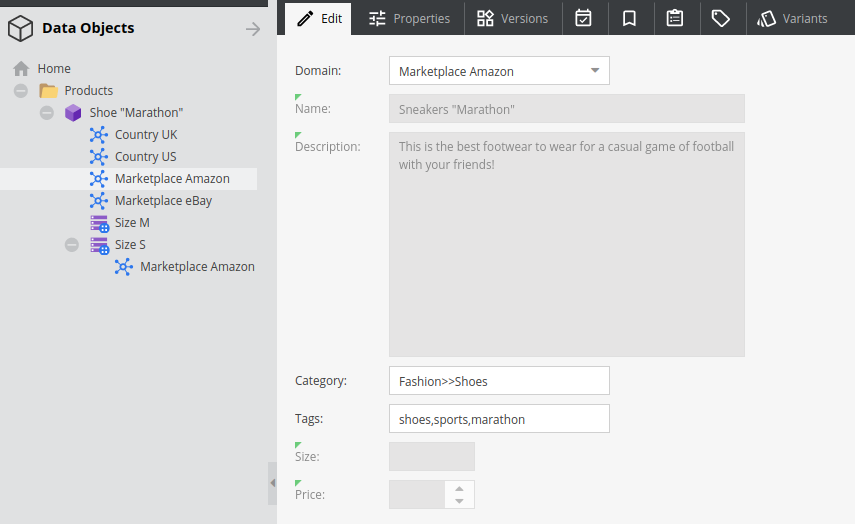Screen dimensions: 855x524
Task: Click the Home house icon
Action: (x=21, y=69)
